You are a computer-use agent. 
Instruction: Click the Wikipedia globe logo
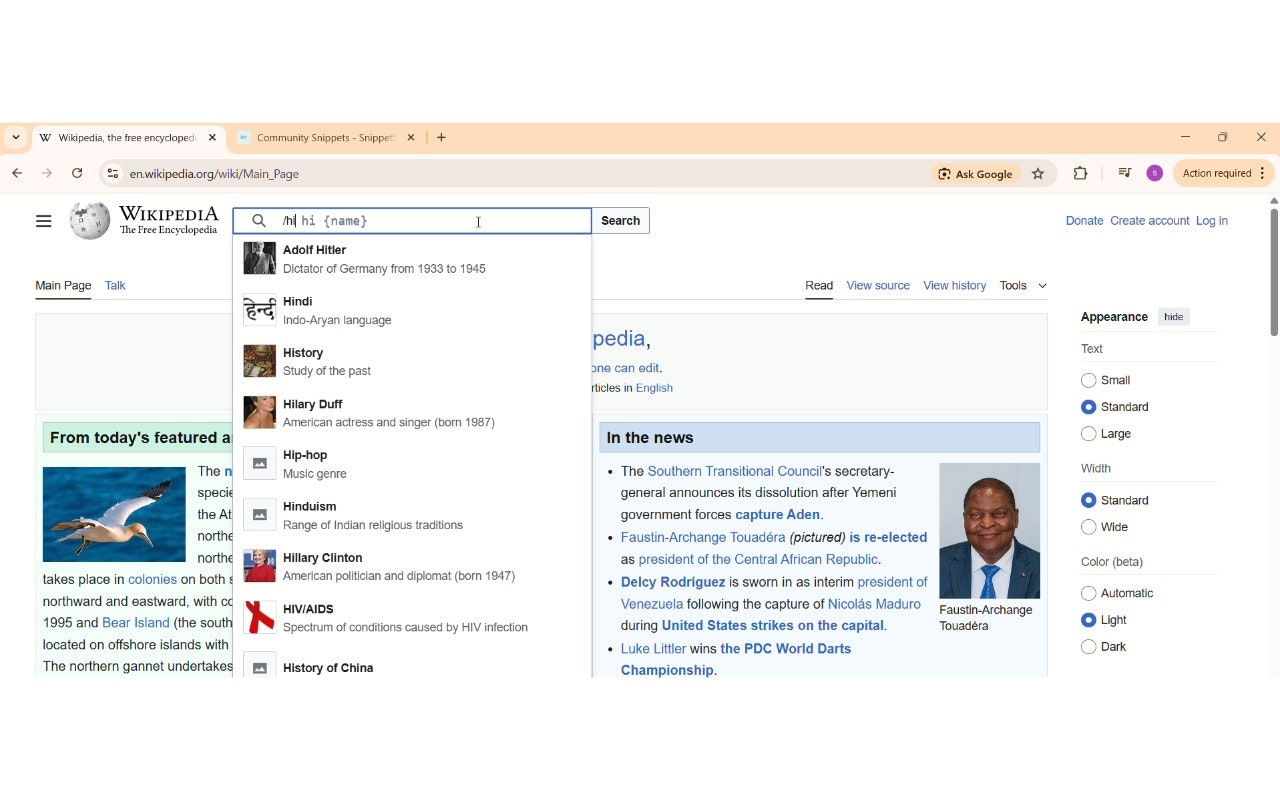tap(90, 221)
